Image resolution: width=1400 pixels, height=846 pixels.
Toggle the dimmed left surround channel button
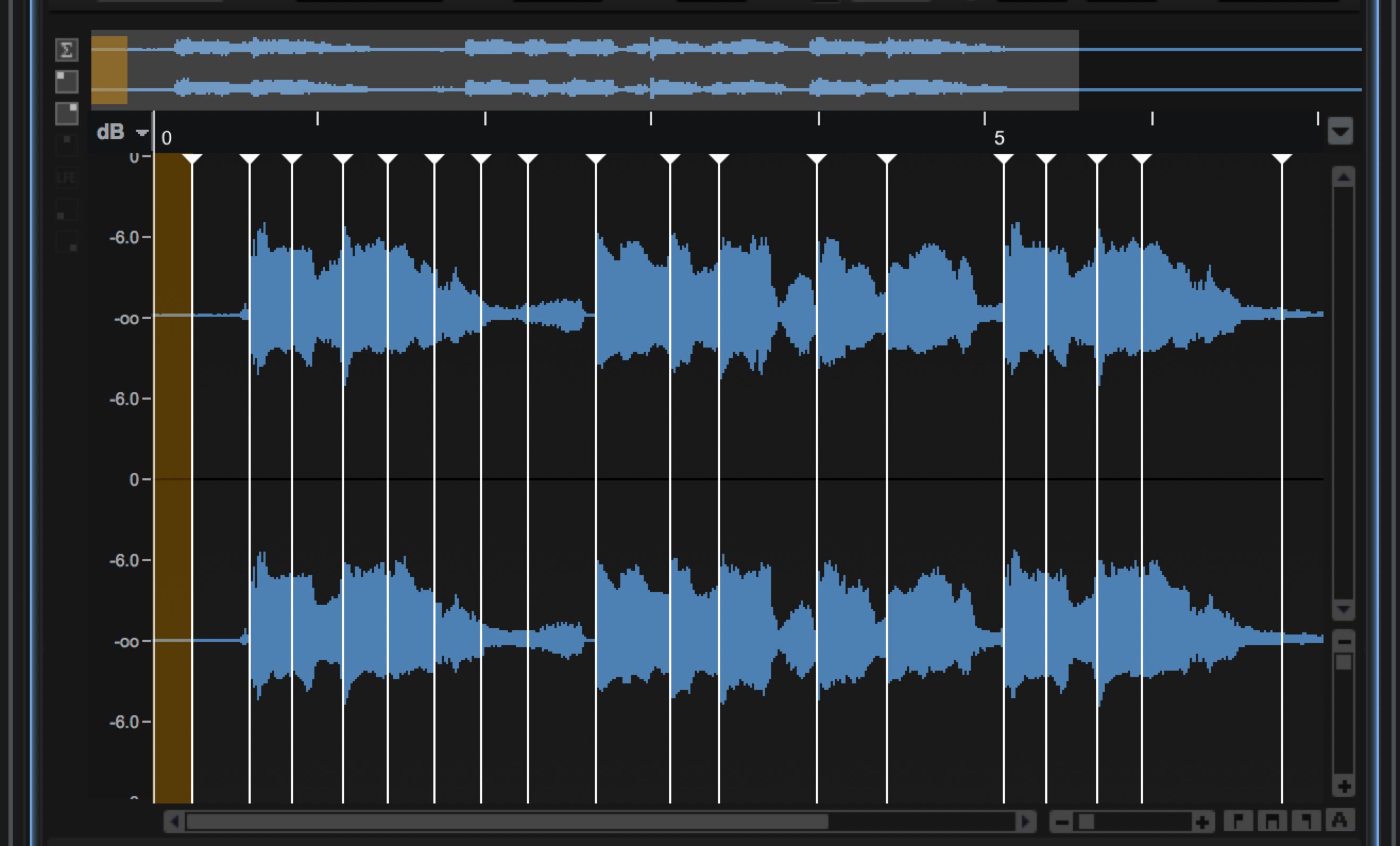point(66,210)
